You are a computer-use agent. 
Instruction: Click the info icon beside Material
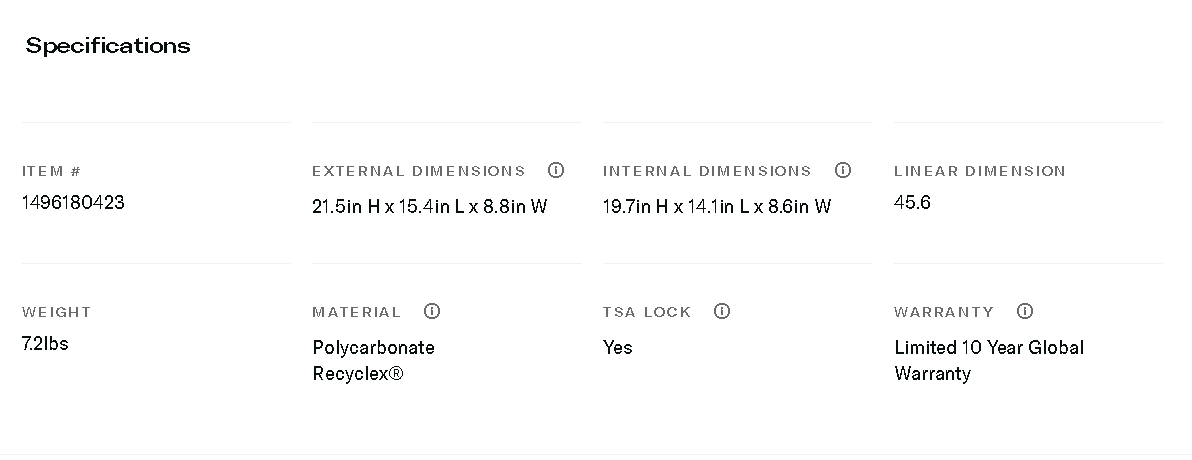(x=432, y=311)
